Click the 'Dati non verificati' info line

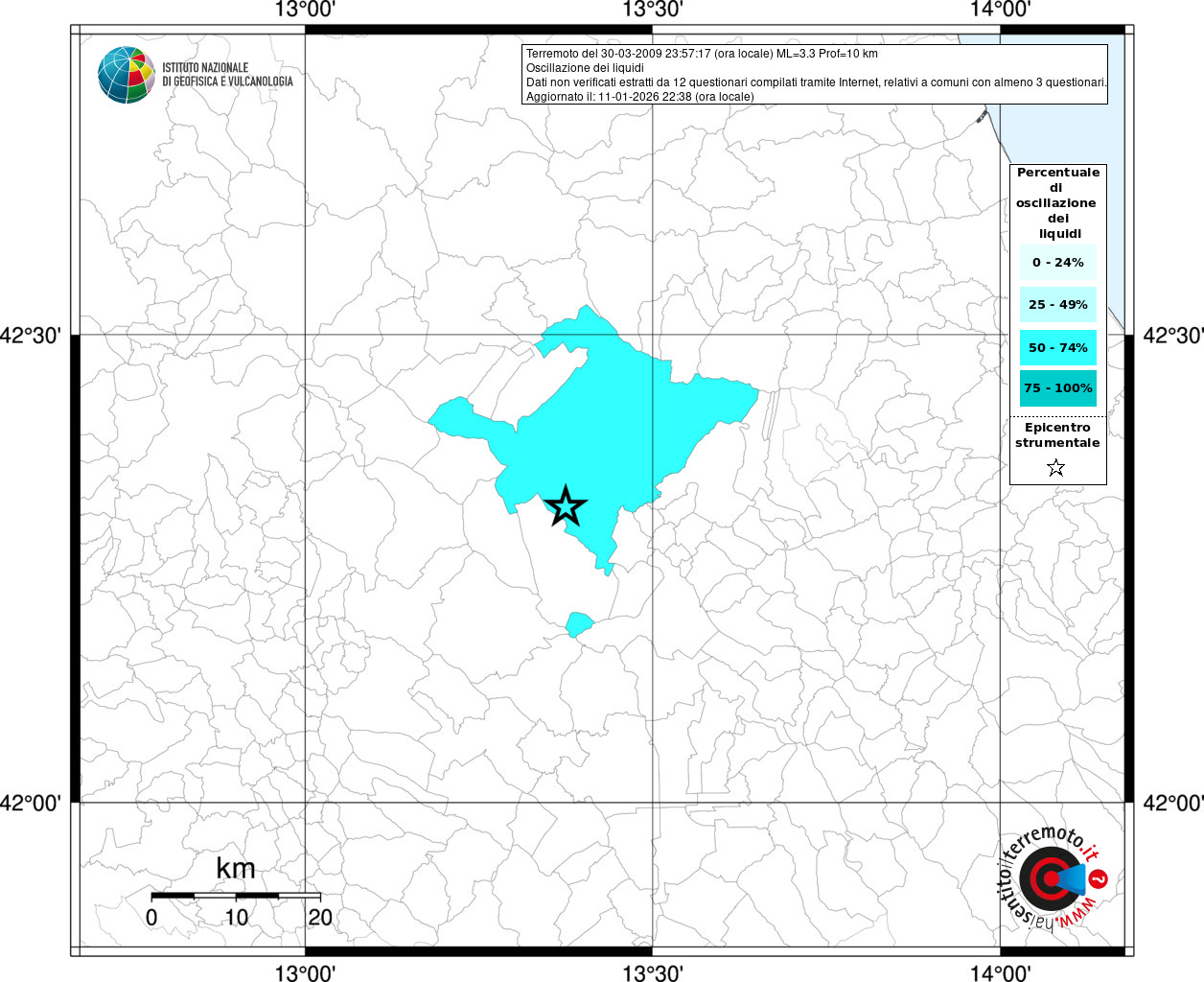(x=817, y=82)
